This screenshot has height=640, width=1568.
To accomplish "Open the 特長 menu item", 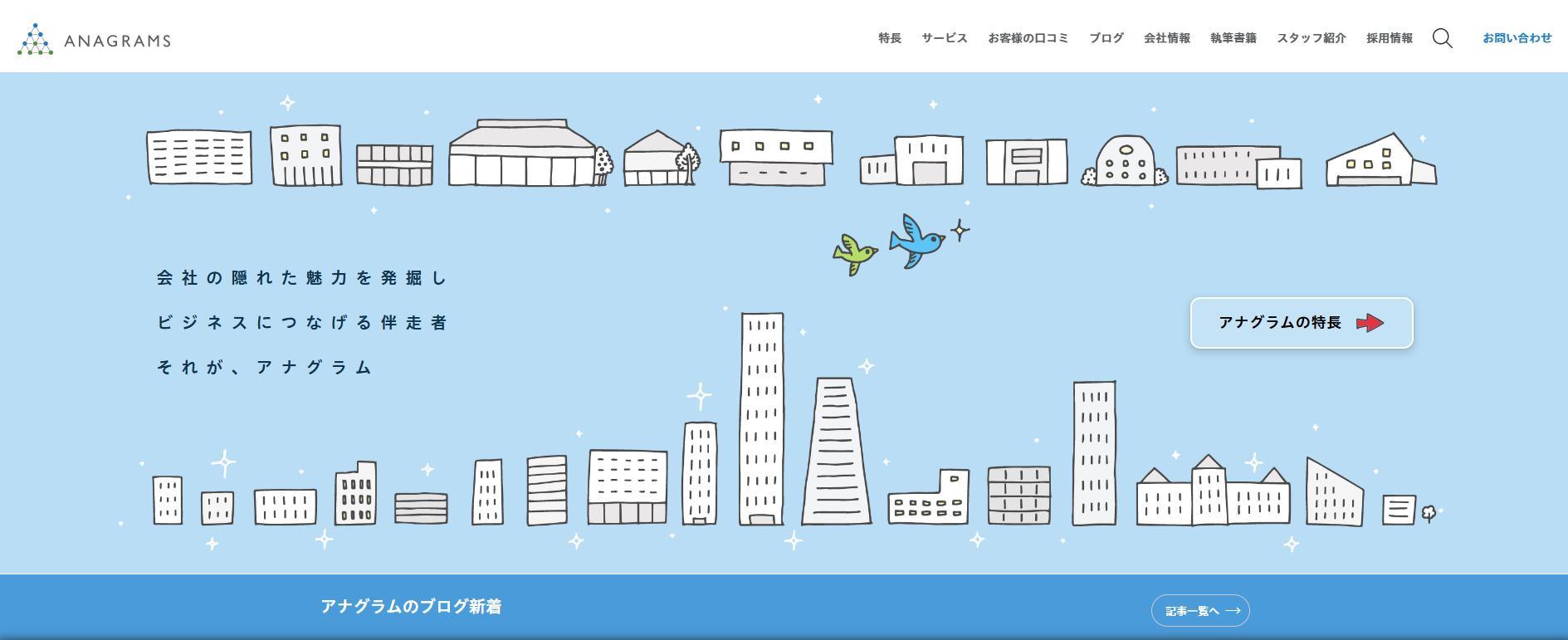I will tap(890, 38).
